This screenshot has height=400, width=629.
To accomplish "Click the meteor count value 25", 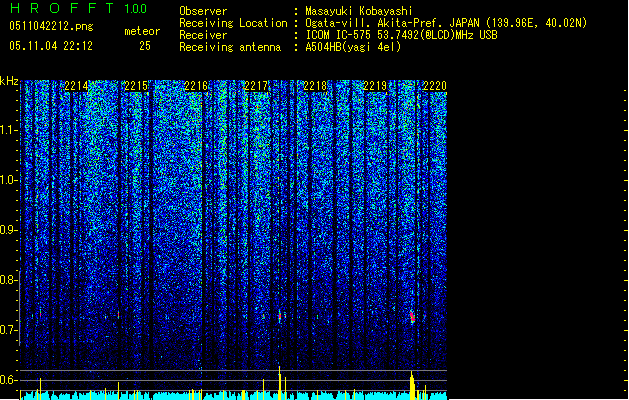I will 145,46.
